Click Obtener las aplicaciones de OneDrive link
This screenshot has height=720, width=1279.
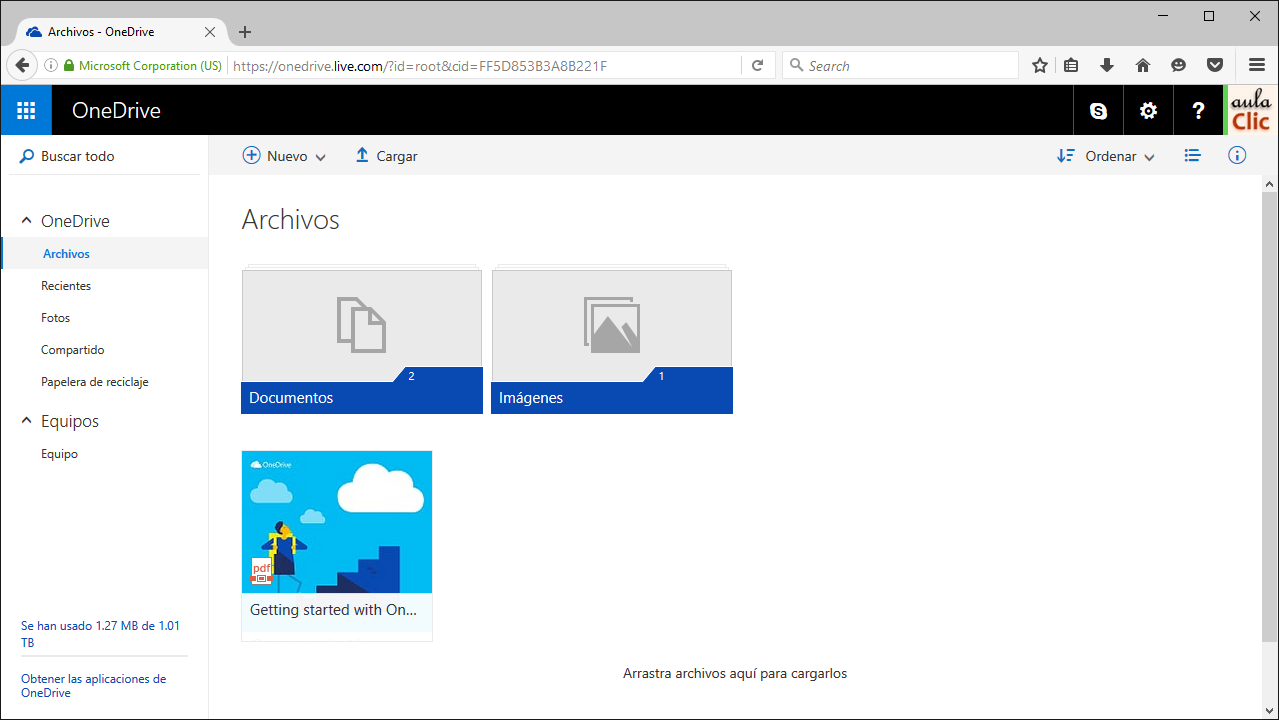[93, 685]
